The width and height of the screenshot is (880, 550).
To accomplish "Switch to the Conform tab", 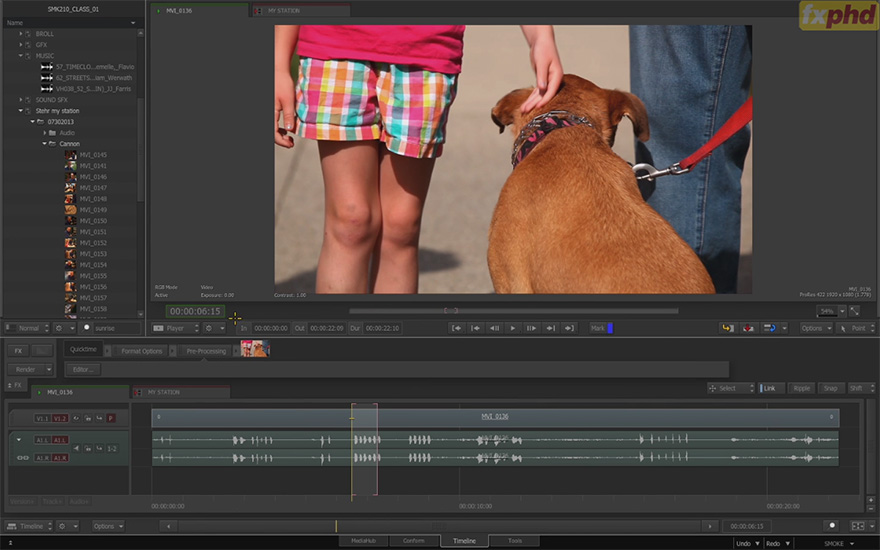I will (414, 541).
